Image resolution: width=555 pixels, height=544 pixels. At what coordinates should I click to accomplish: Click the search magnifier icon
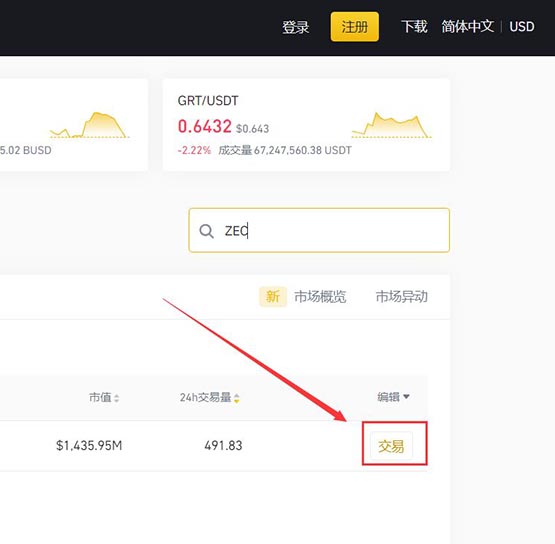[206, 231]
